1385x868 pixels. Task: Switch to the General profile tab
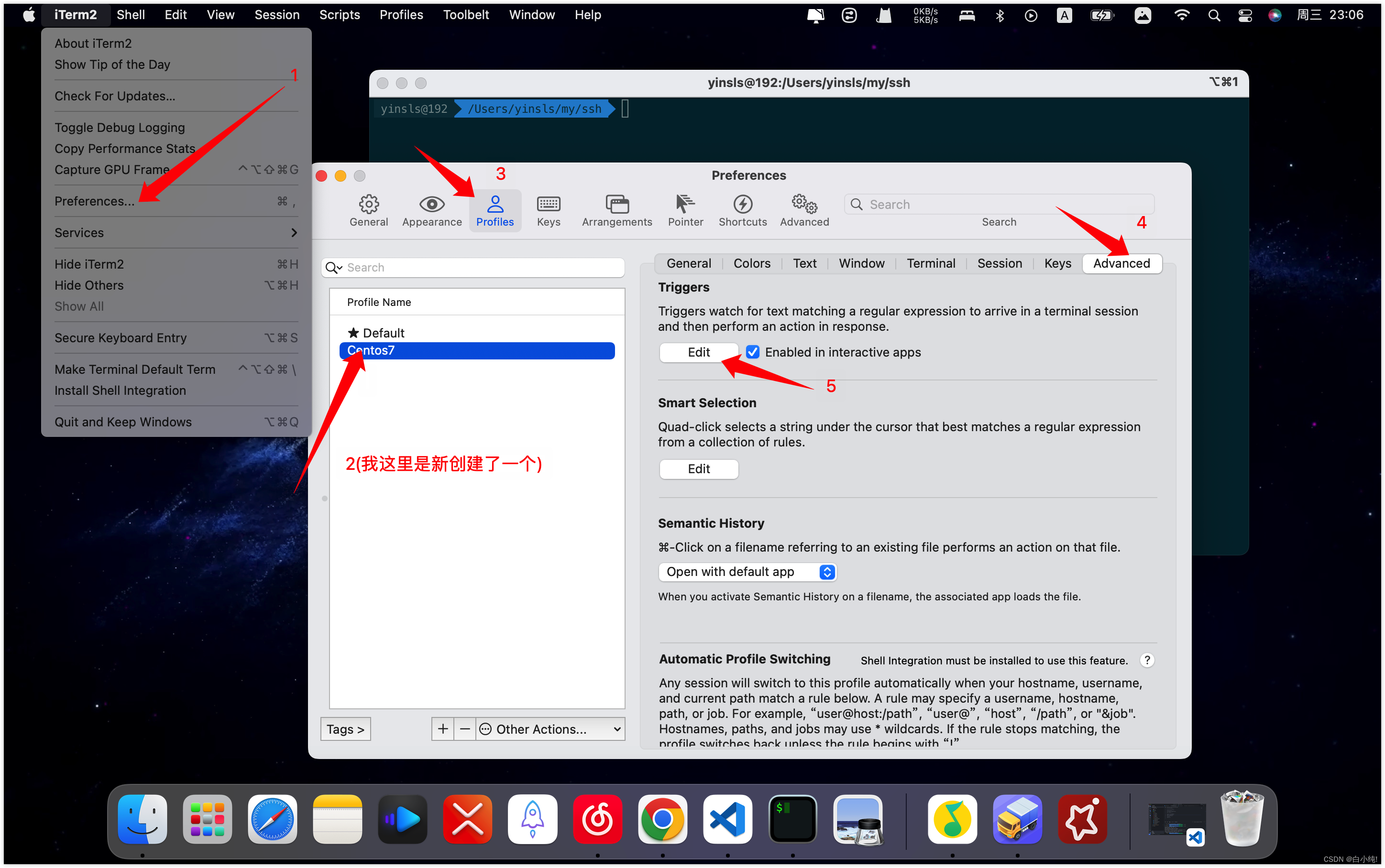[689, 263]
